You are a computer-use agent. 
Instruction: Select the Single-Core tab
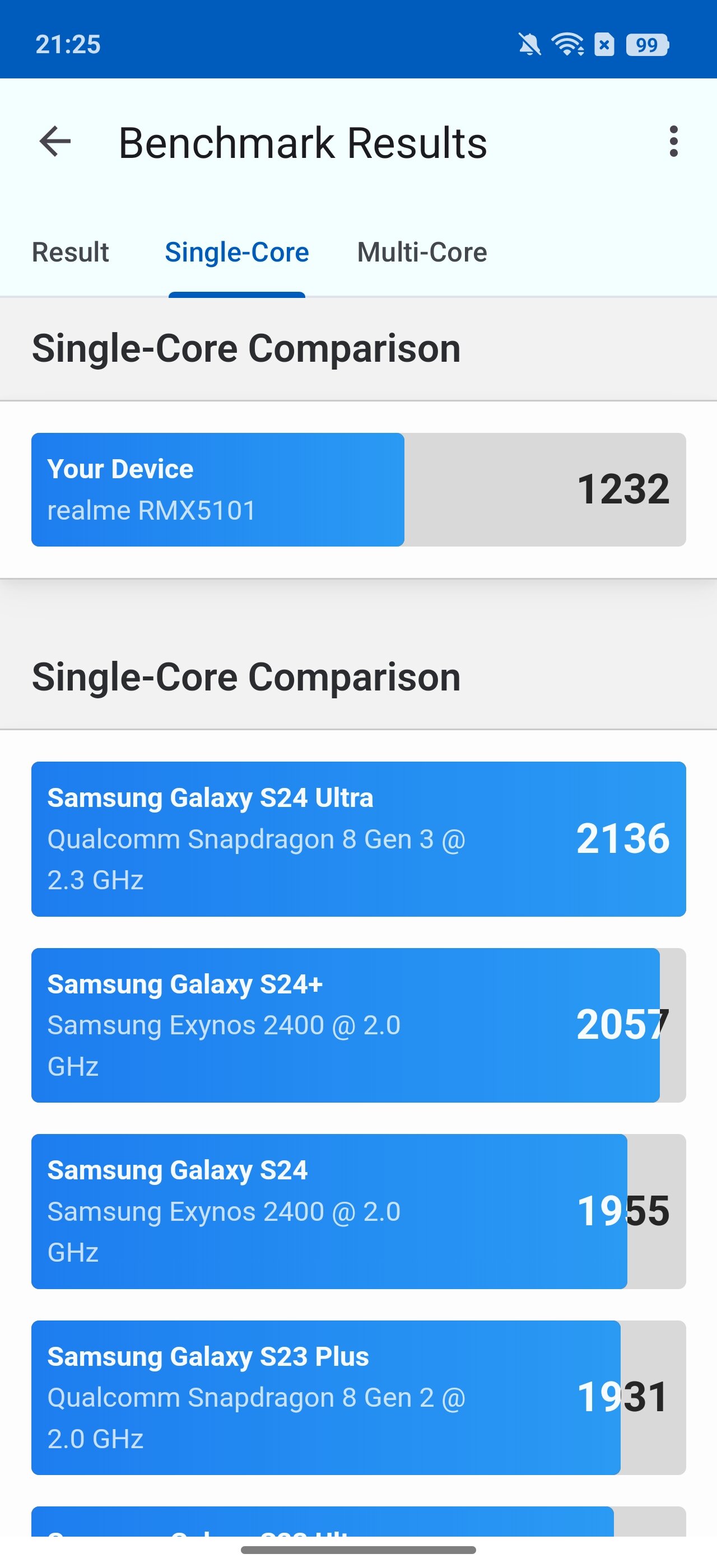coord(237,252)
